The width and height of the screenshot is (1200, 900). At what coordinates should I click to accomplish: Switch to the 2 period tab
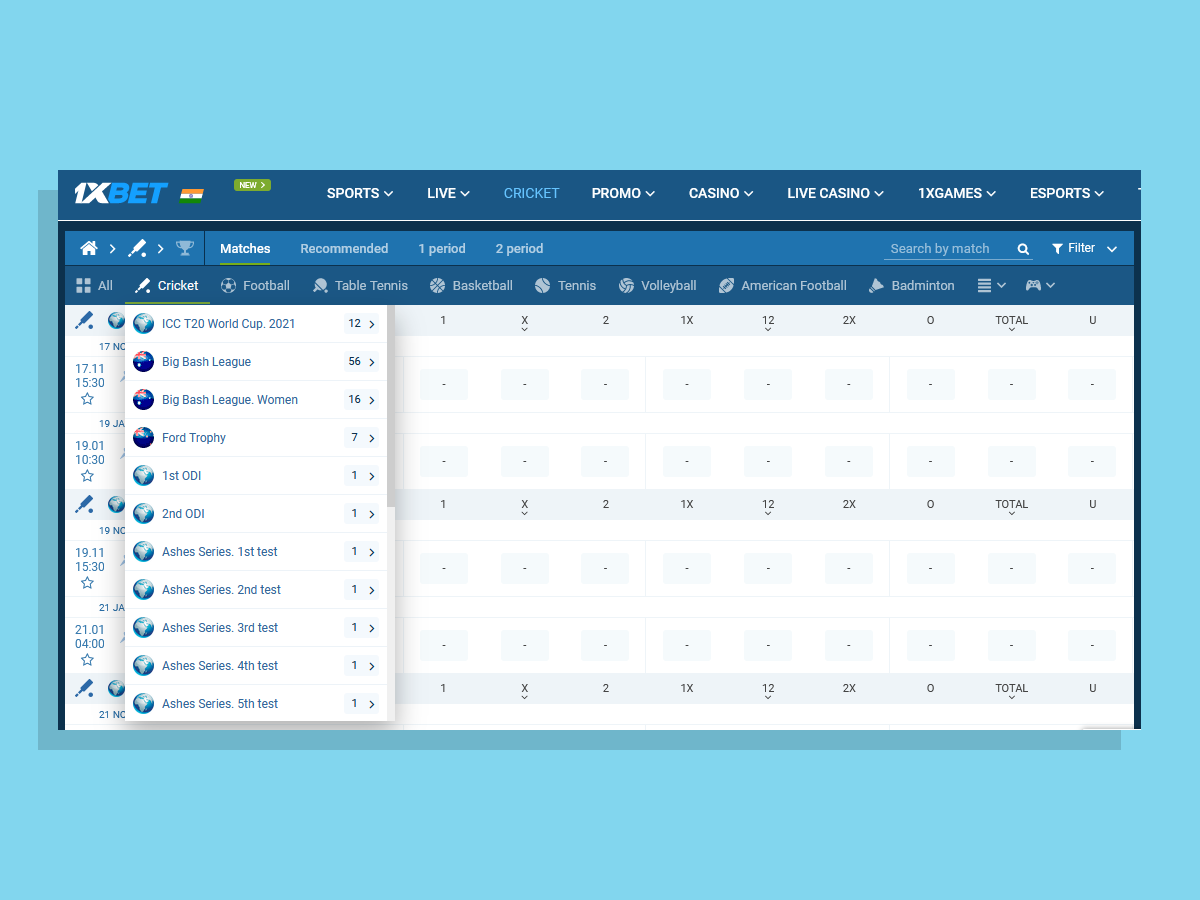519,248
